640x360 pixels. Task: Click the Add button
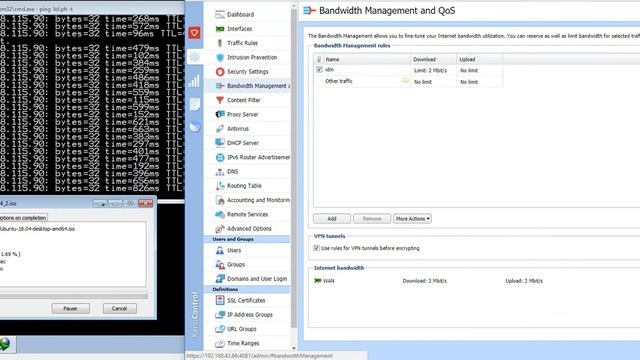click(x=332, y=219)
